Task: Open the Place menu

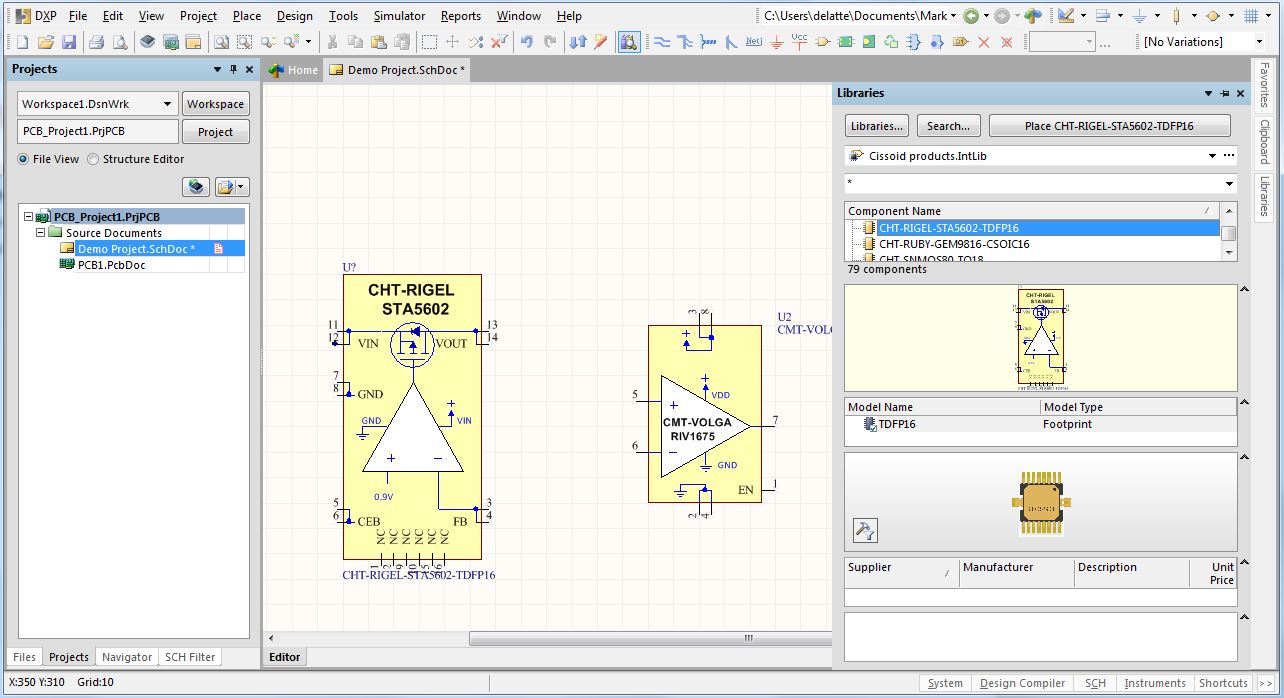Action: click(x=247, y=16)
